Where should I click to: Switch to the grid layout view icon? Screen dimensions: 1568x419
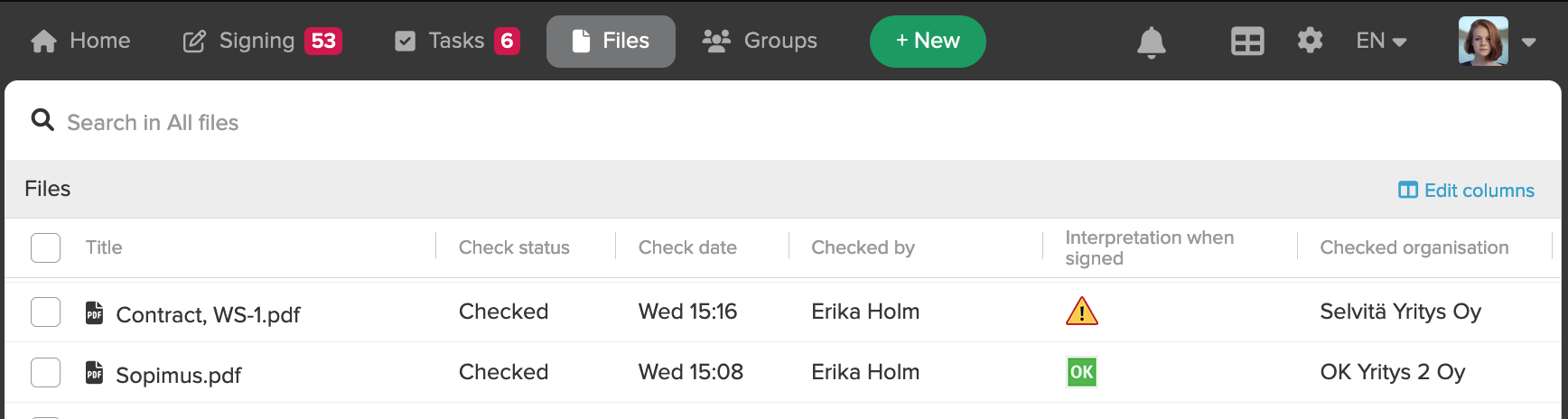[x=1247, y=42]
